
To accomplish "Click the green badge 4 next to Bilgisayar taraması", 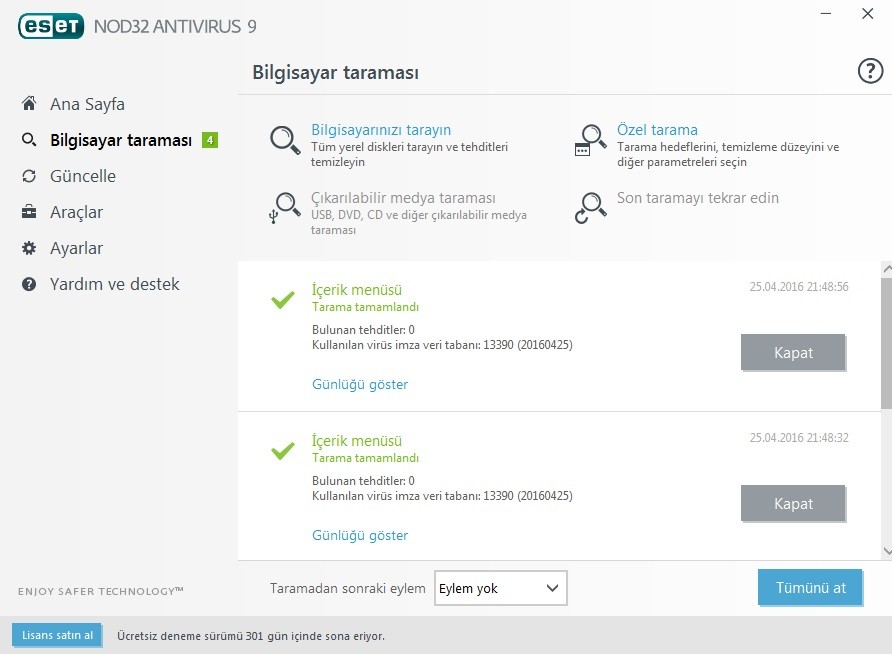I will click(210, 140).
